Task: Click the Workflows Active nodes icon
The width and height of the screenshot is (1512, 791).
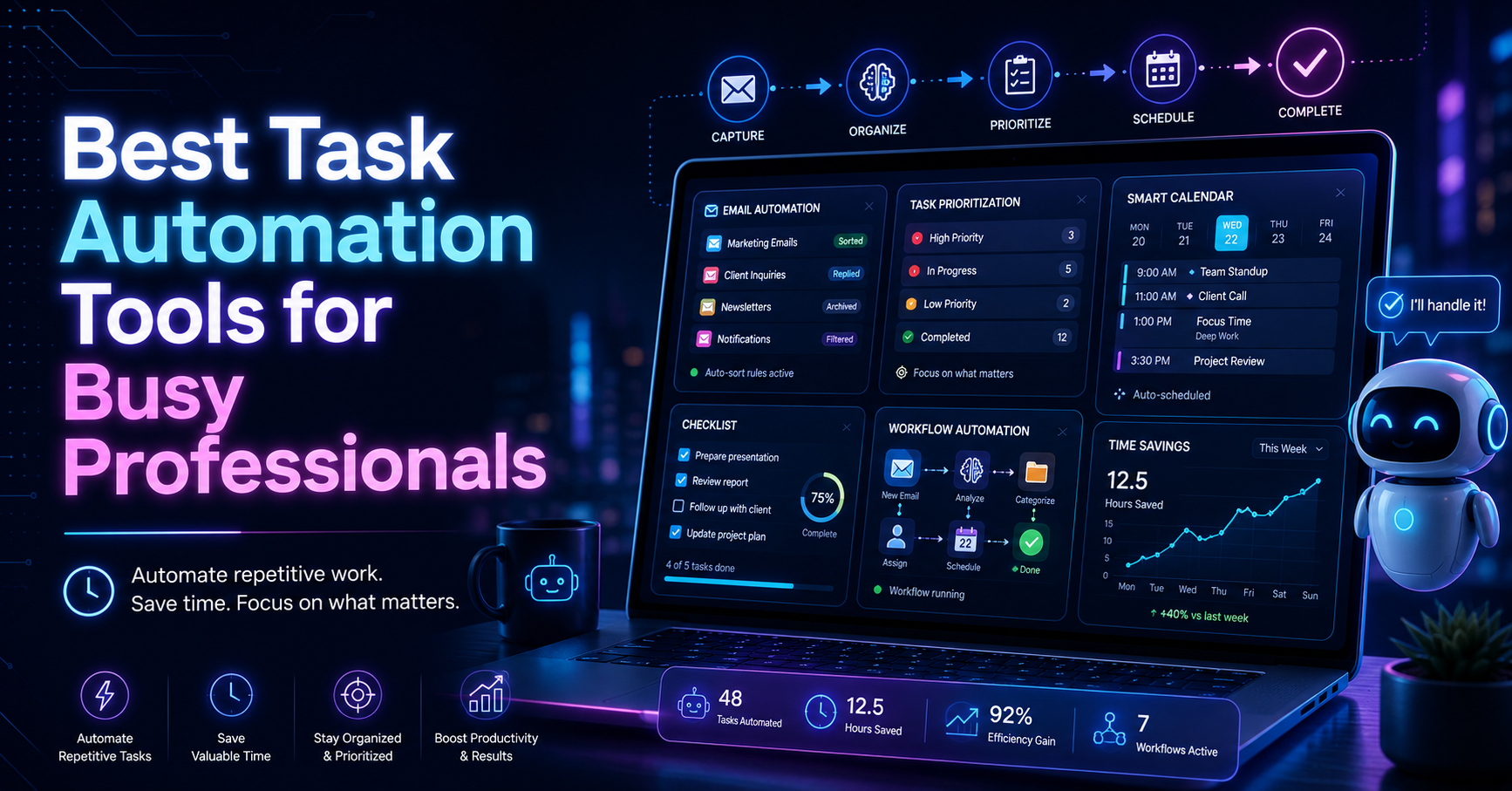Action: (x=1109, y=730)
